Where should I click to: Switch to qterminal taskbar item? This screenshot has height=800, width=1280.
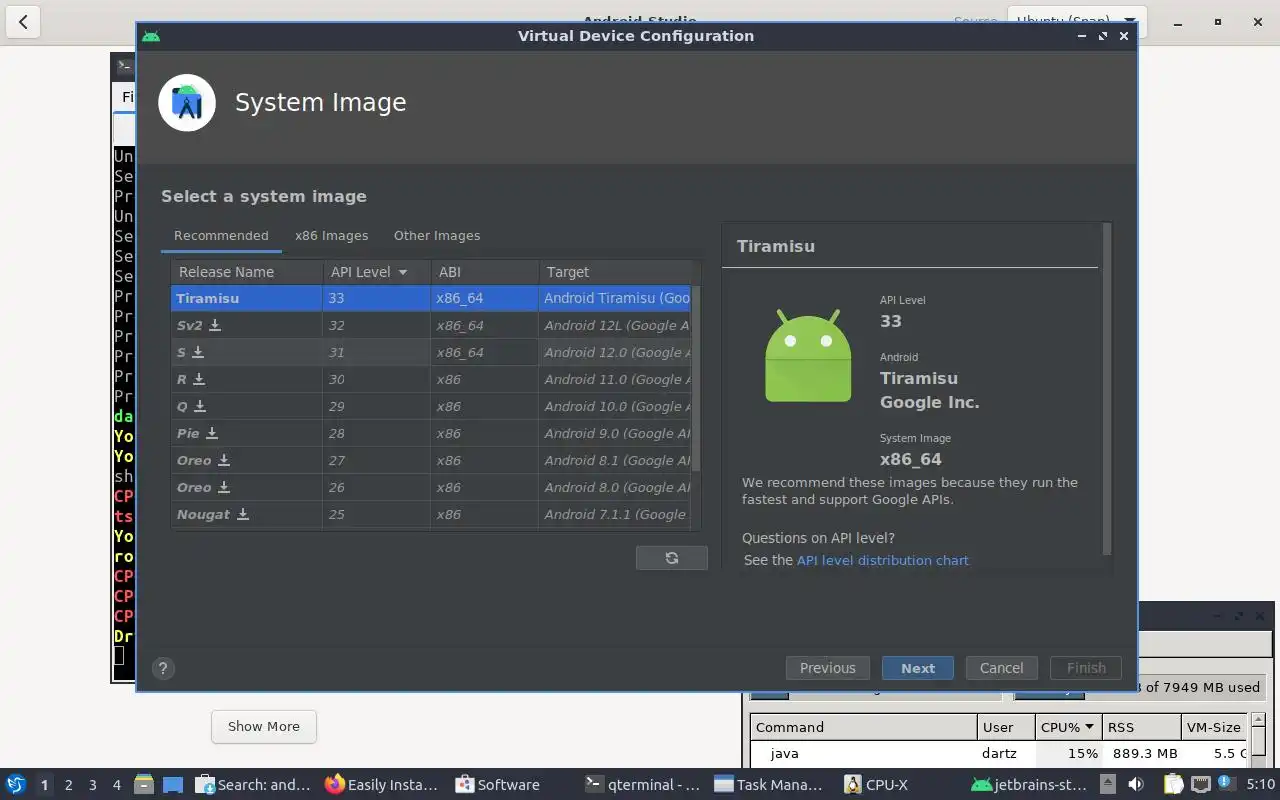(643, 784)
